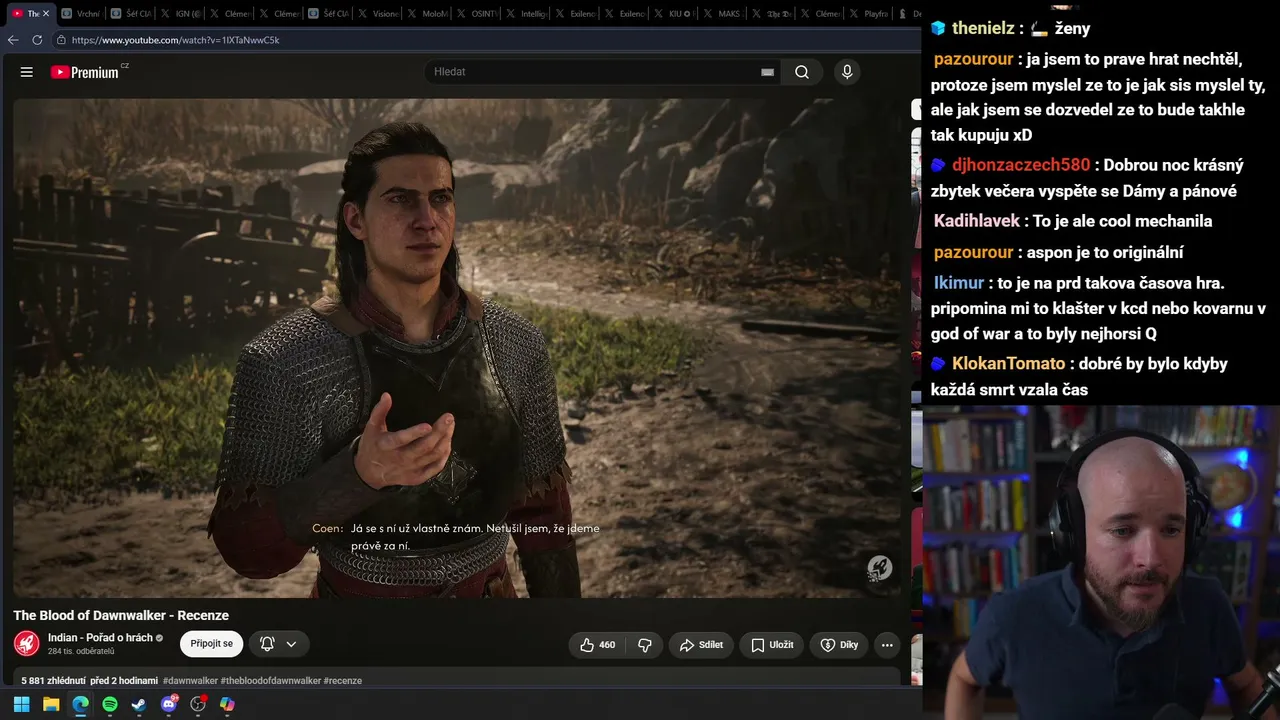
Task: Click the #recenze hashtag
Action: coord(343,681)
